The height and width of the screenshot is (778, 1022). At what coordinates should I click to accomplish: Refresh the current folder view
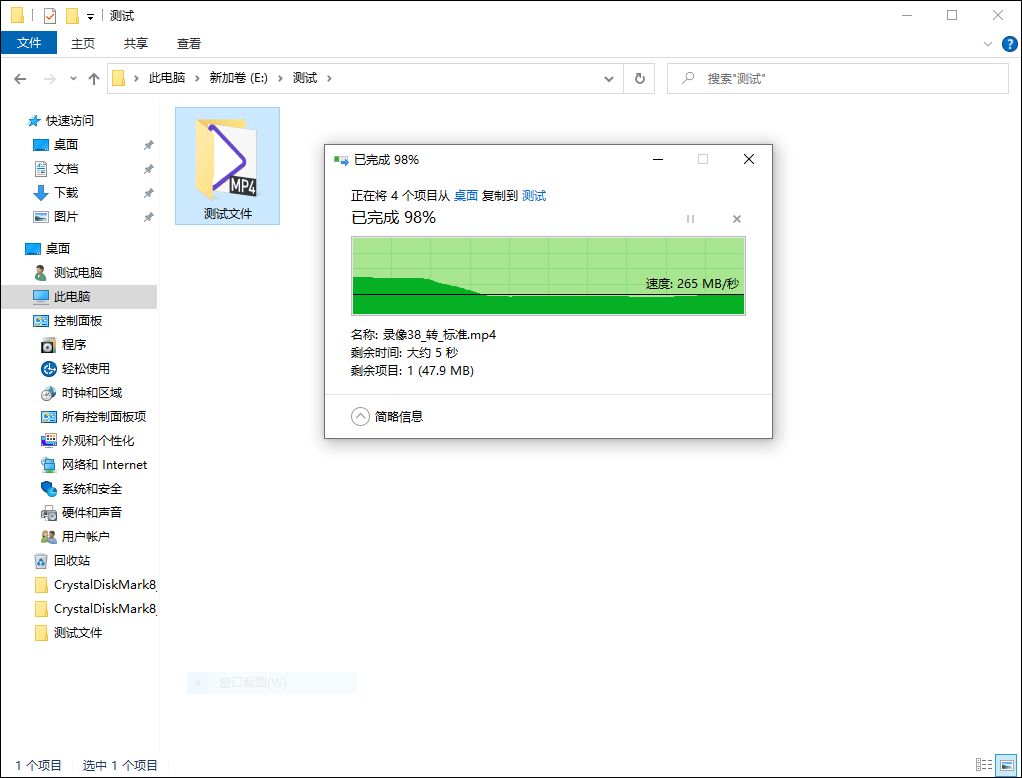tap(639, 79)
